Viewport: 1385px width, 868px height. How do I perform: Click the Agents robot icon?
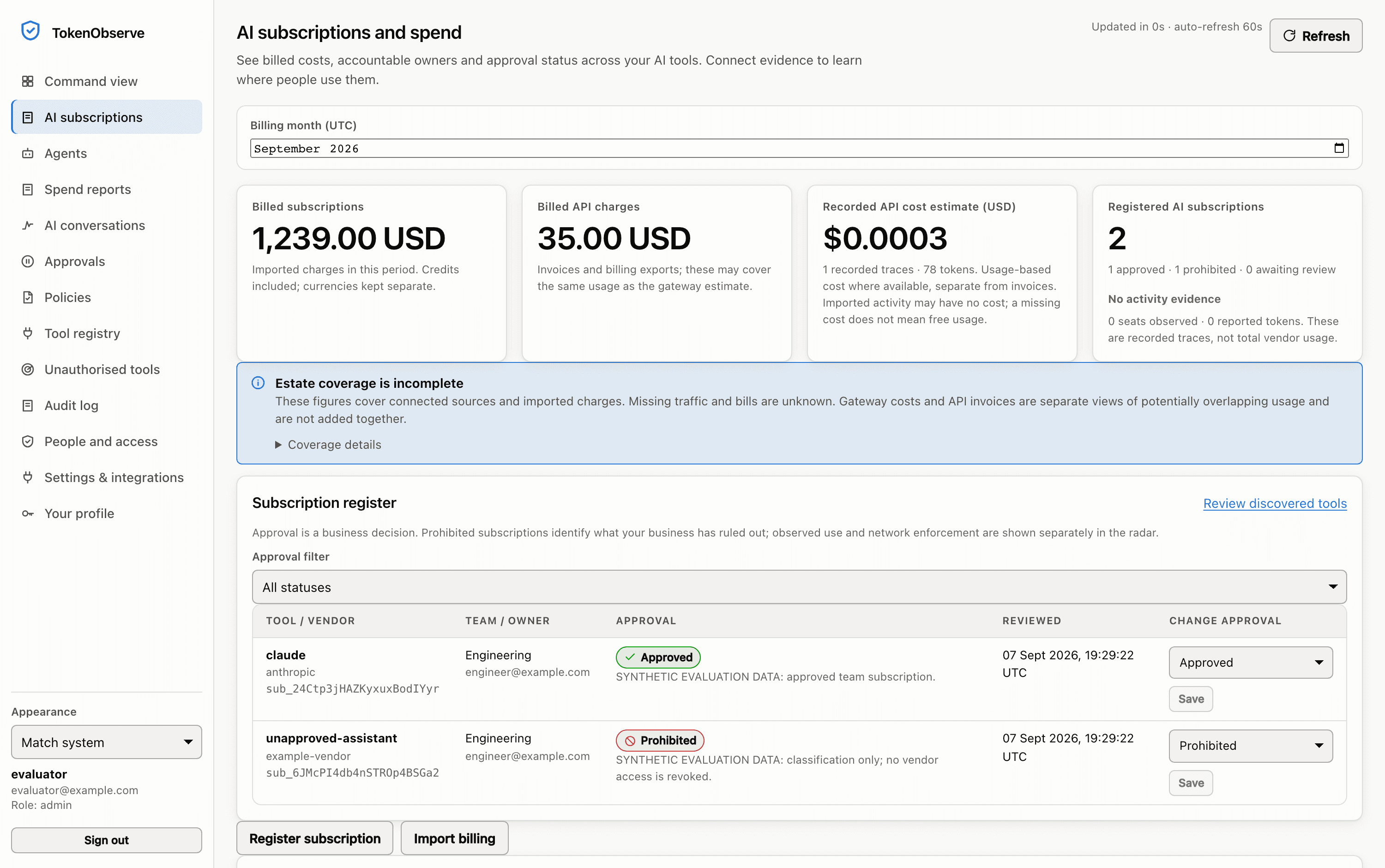pyautogui.click(x=28, y=153)
